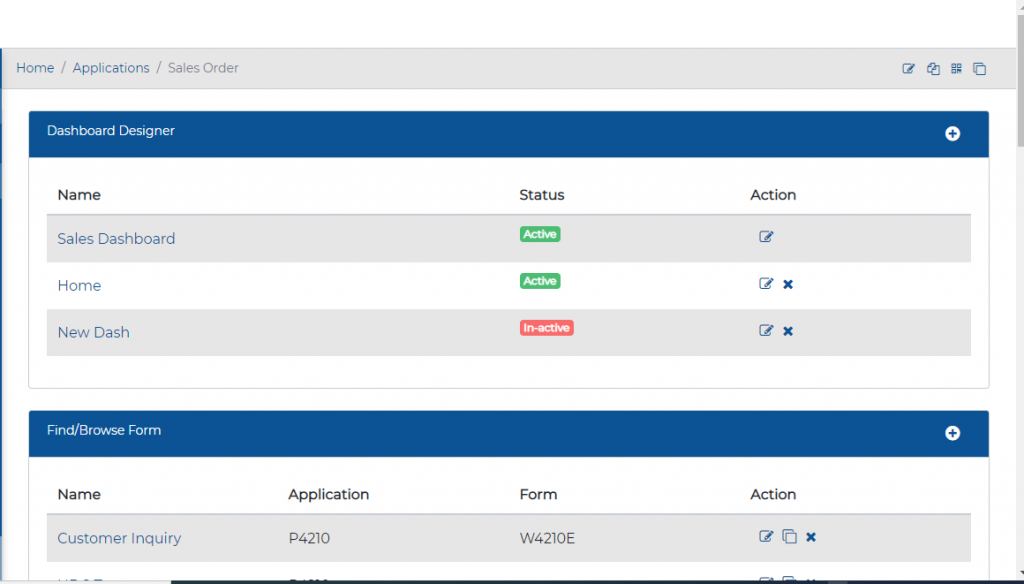Viewport: 1024px width, 584px height.
Task: Open the edit icon on the Home row
Action: [766, 284]
